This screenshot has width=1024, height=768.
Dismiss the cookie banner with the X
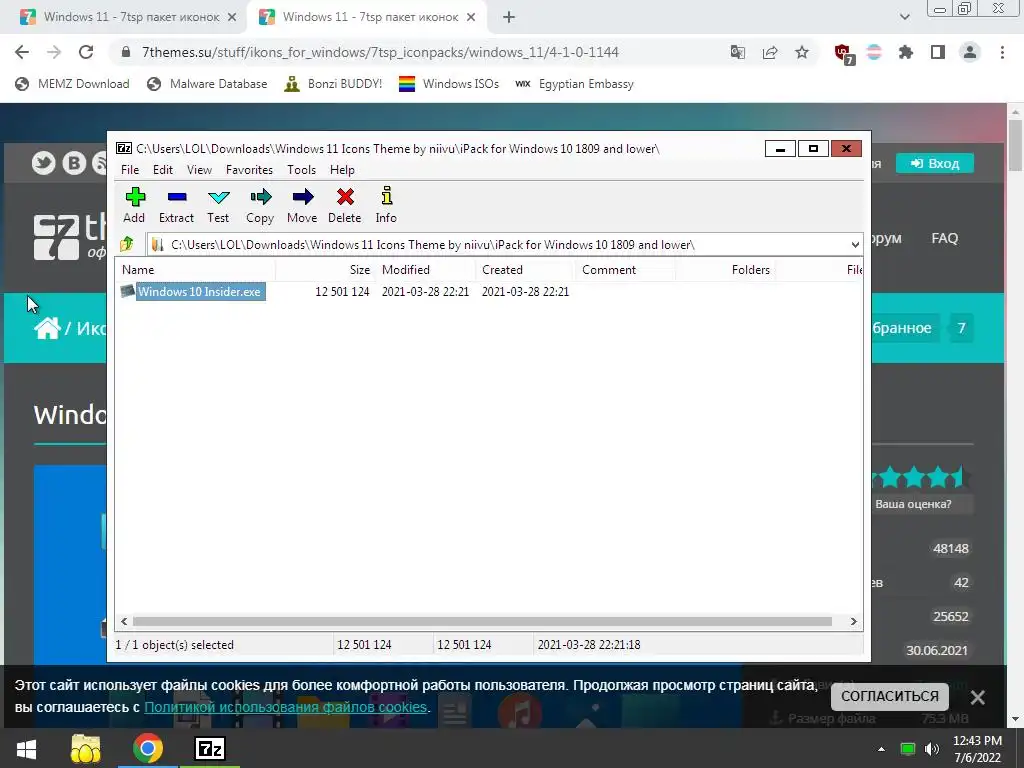[978, 697]
